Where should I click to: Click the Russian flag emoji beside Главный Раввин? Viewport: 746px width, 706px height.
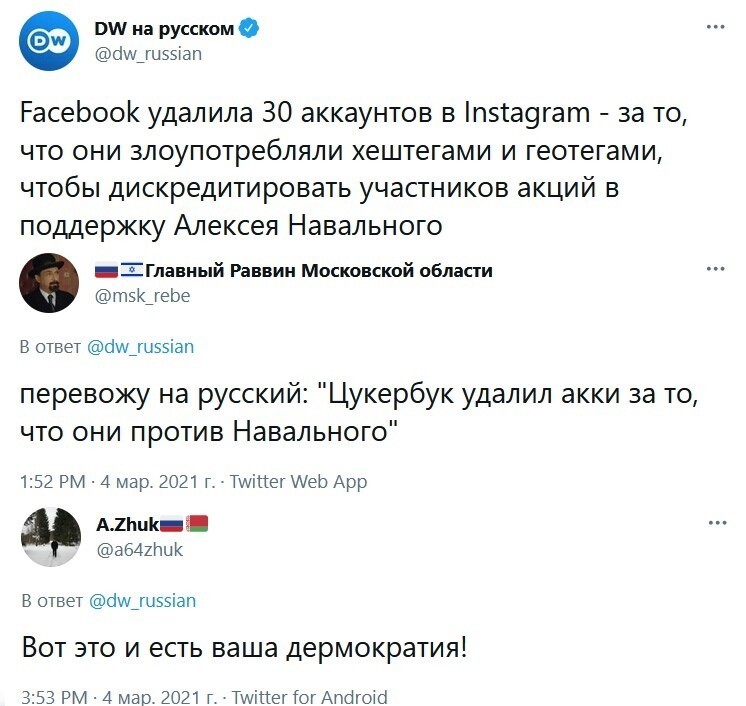(106, 270)
